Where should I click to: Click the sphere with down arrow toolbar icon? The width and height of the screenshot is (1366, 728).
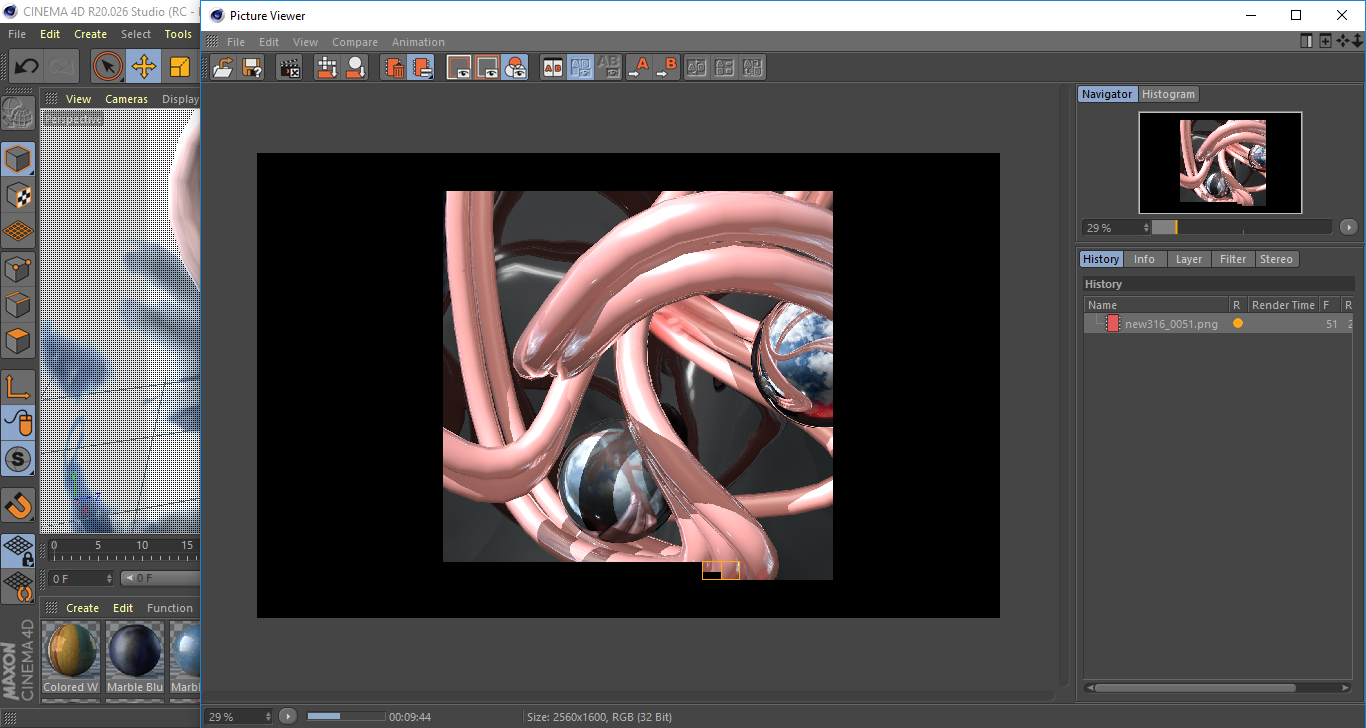(x=355, y=67)
